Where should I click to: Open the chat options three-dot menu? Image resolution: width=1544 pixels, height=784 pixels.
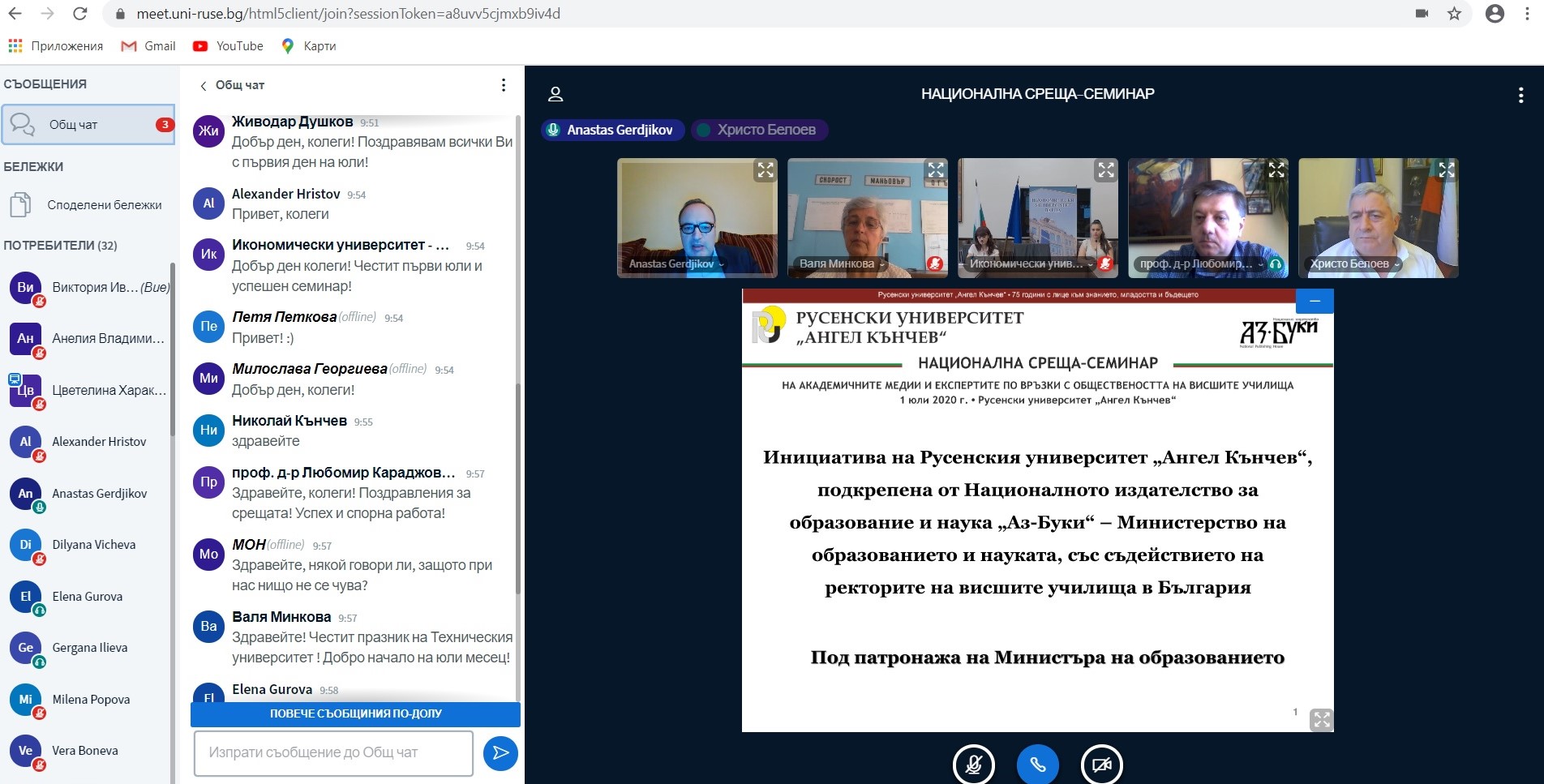(x=504, y=85)
